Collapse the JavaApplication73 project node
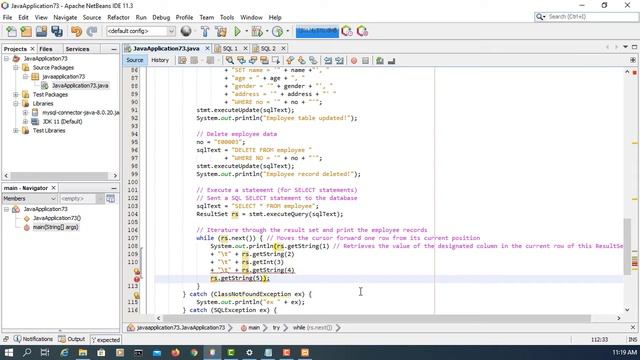Image resolution: width=640 pixels, height=360 pixels. click(x=7, y=59)
